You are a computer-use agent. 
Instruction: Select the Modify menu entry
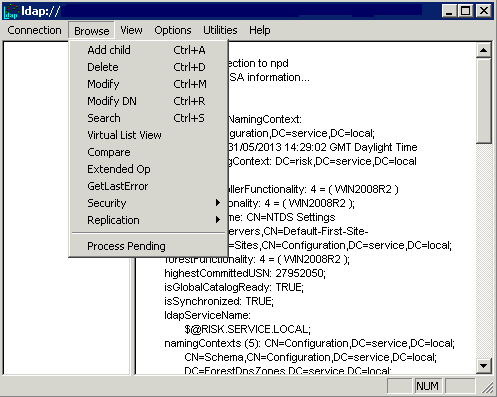pos(148,84)
